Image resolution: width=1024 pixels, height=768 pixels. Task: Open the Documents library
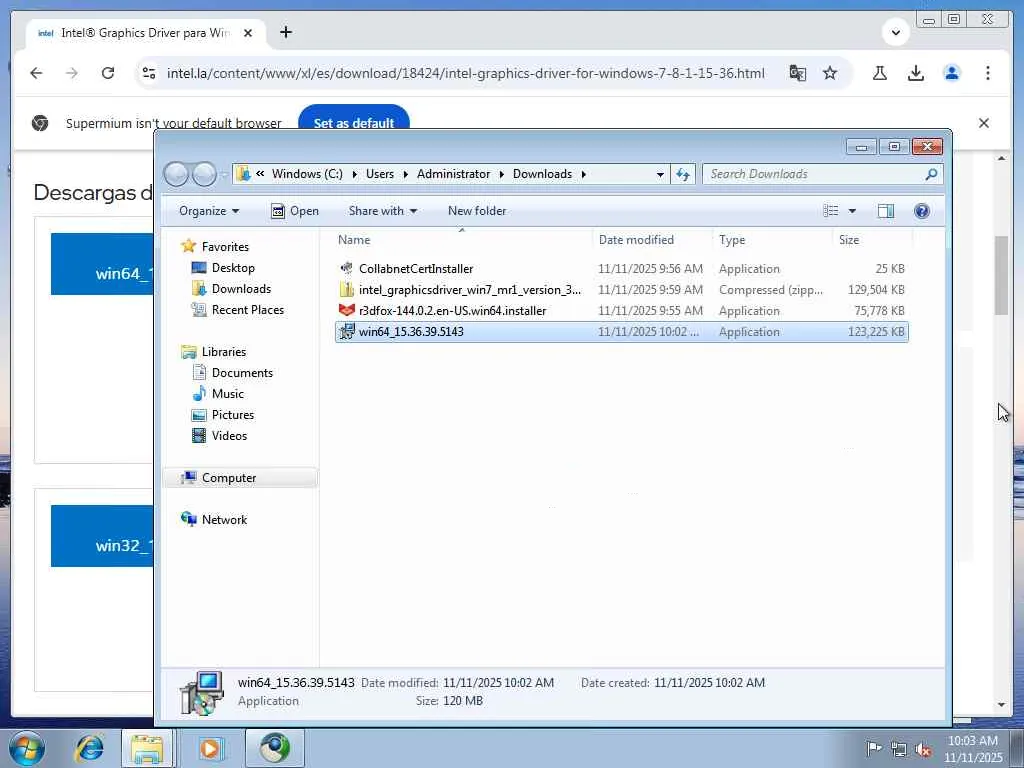tap(233, 372)
